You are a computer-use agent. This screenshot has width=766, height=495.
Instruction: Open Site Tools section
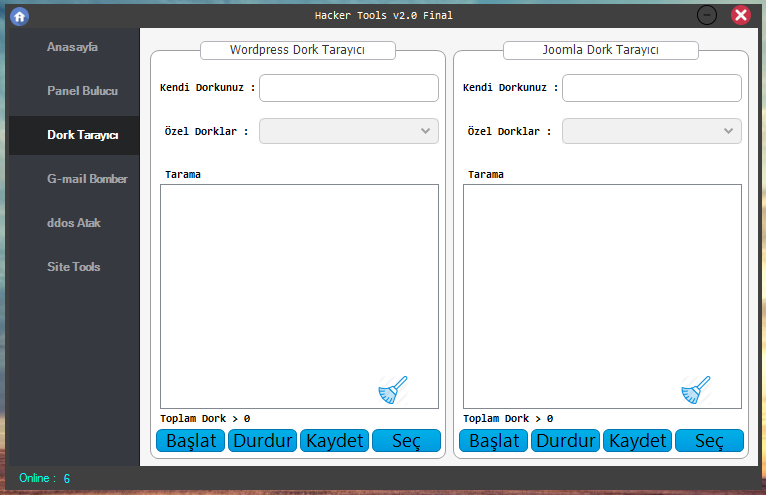(x=73, y=267)
